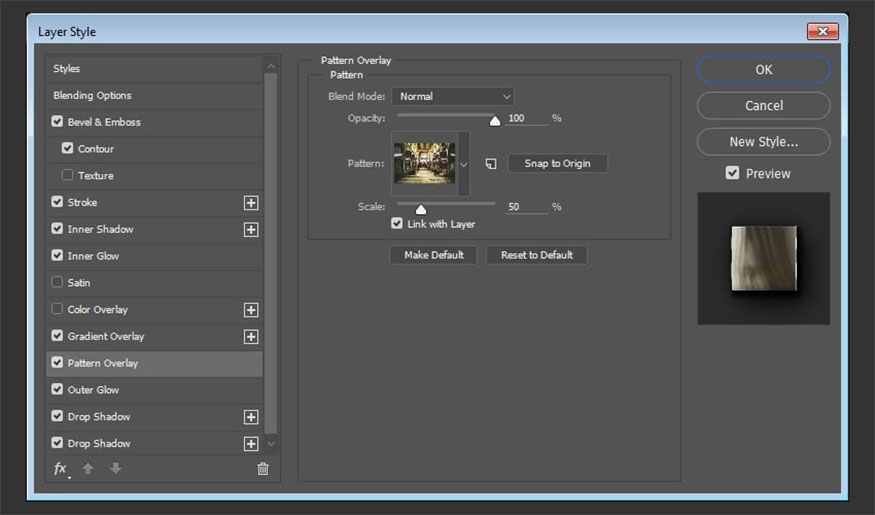The width and height of the screenshot is (875, 515).
Task: Click the move effect down arrow
Action: click(115, 468)
